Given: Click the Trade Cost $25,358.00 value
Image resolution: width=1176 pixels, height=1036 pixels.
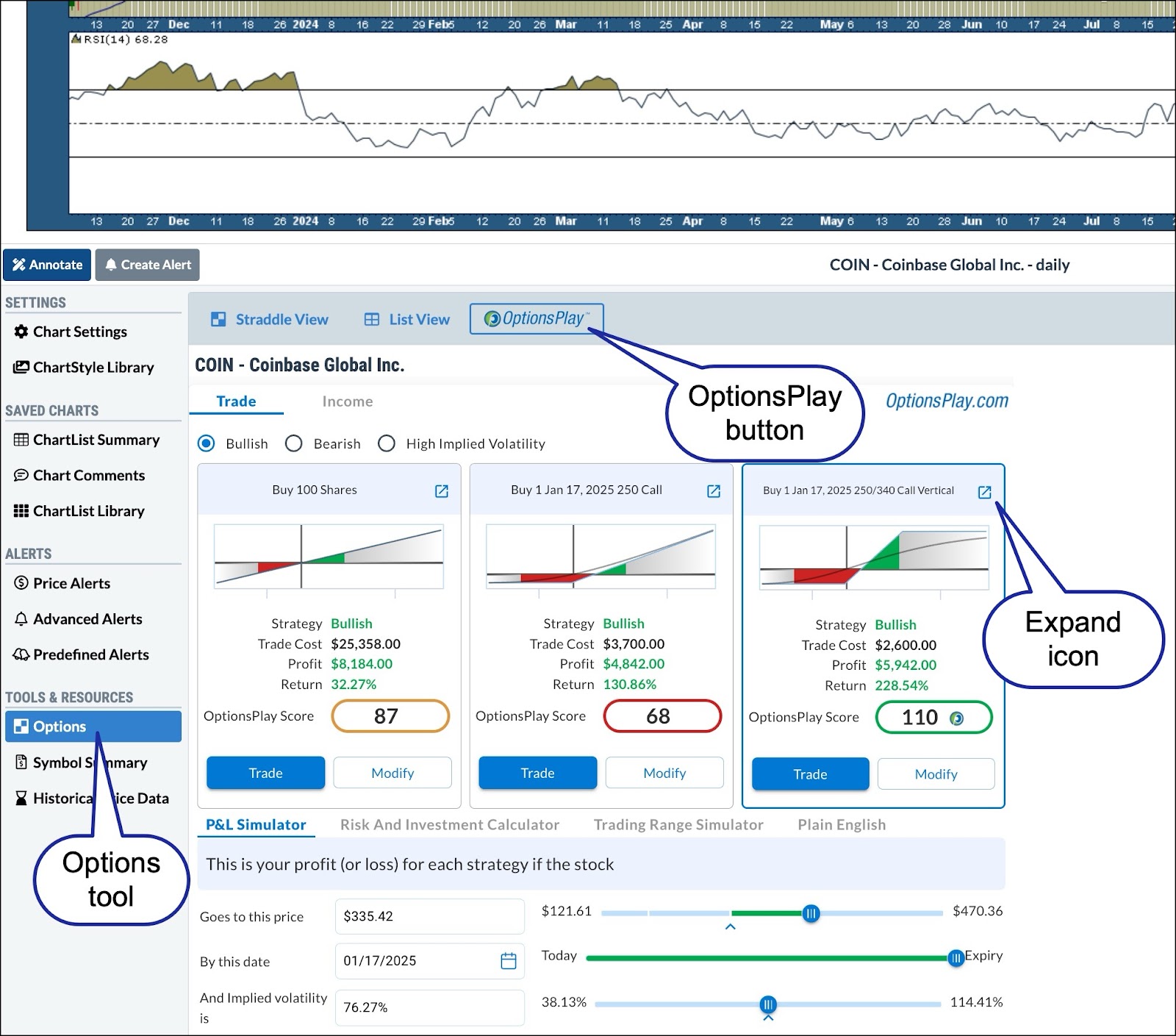Looking at the screenshot, I should (x=365, y=644).
